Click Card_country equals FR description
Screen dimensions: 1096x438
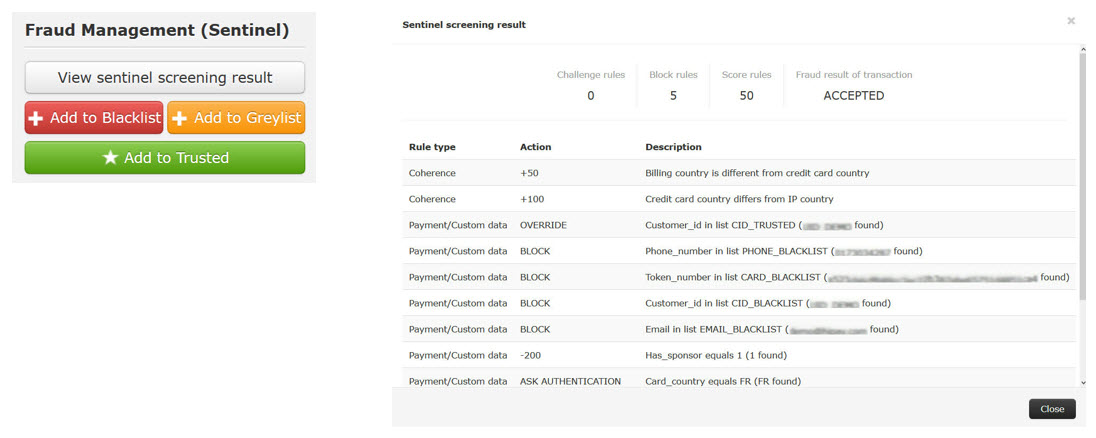pyautogui.click(x=723, y=381)
